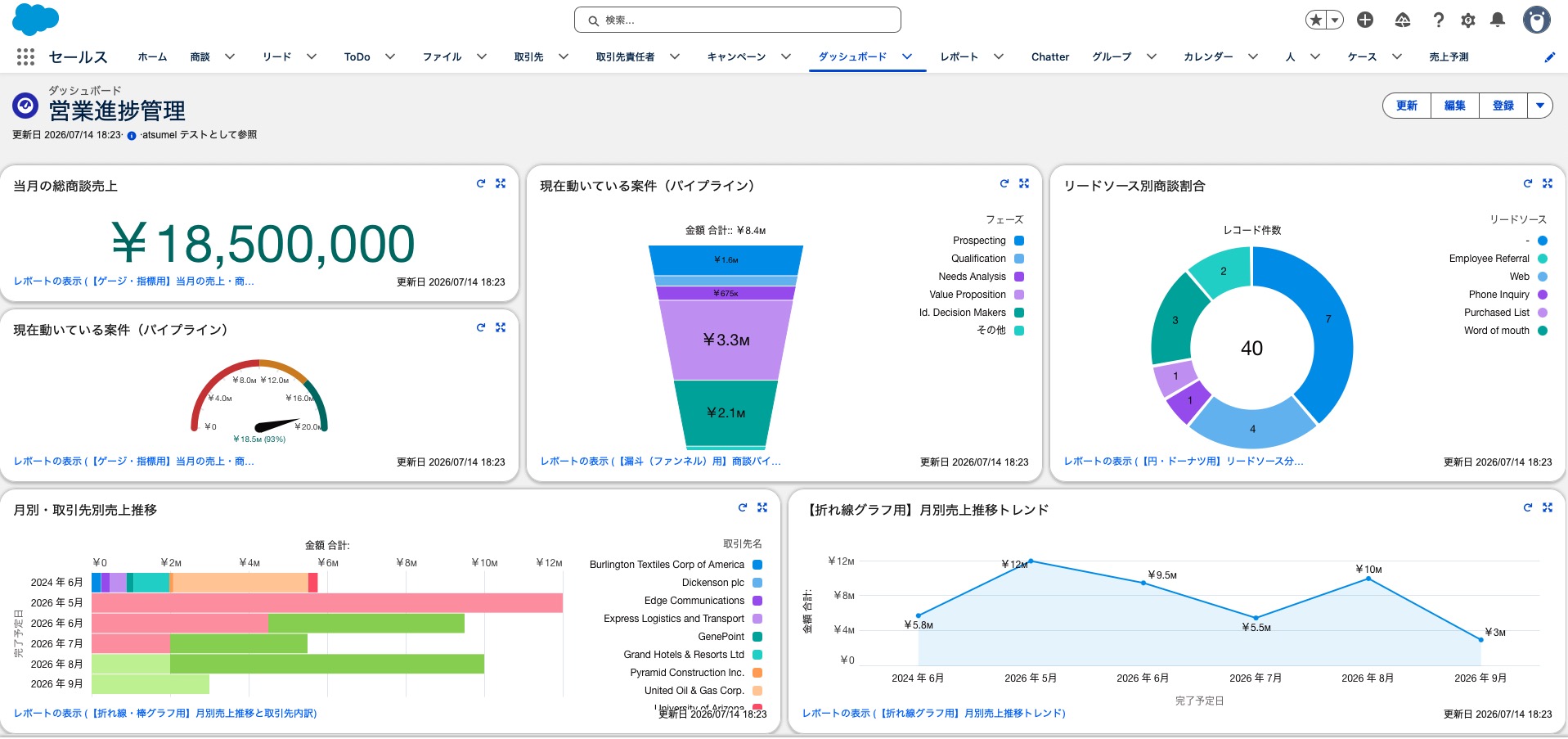Open the 取引先責任者 tab
The height and width of the screenshot is (739, 1568).
[x=625, y=56]
